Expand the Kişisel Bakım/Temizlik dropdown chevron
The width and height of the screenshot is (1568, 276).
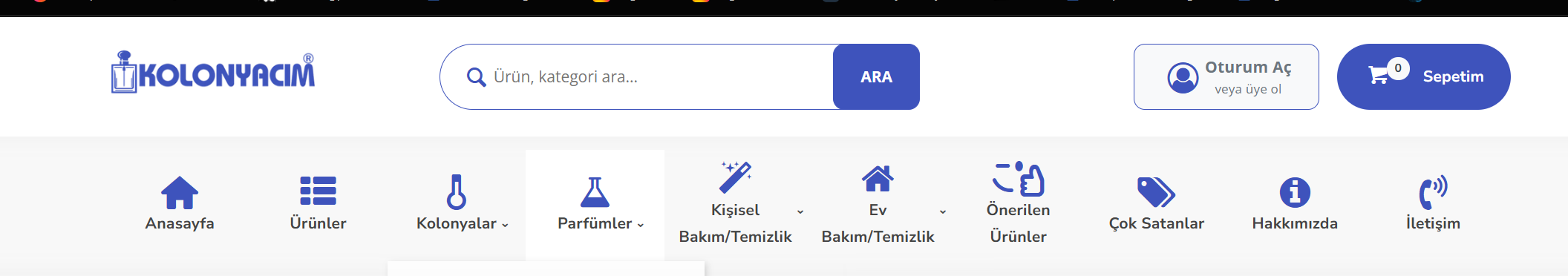click(x=800, y=211)
